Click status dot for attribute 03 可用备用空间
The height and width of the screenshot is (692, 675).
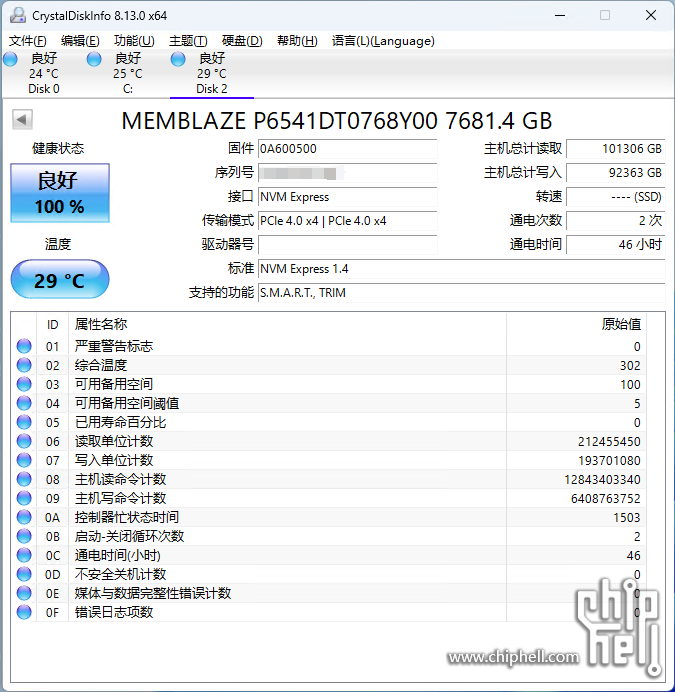coord(24,384)
